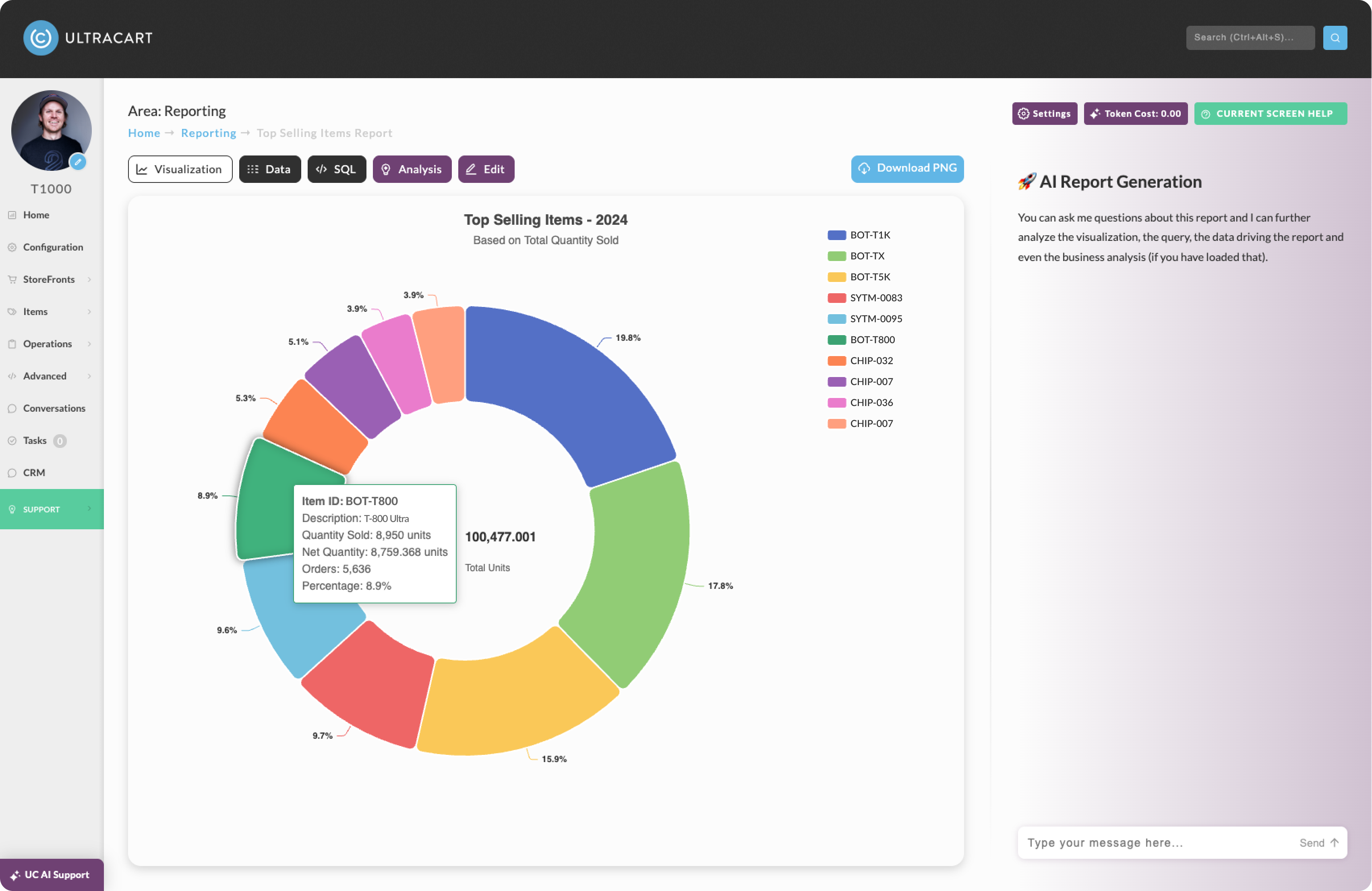
Task: Switch to the Data tab
Action: (x=270, y=169)
